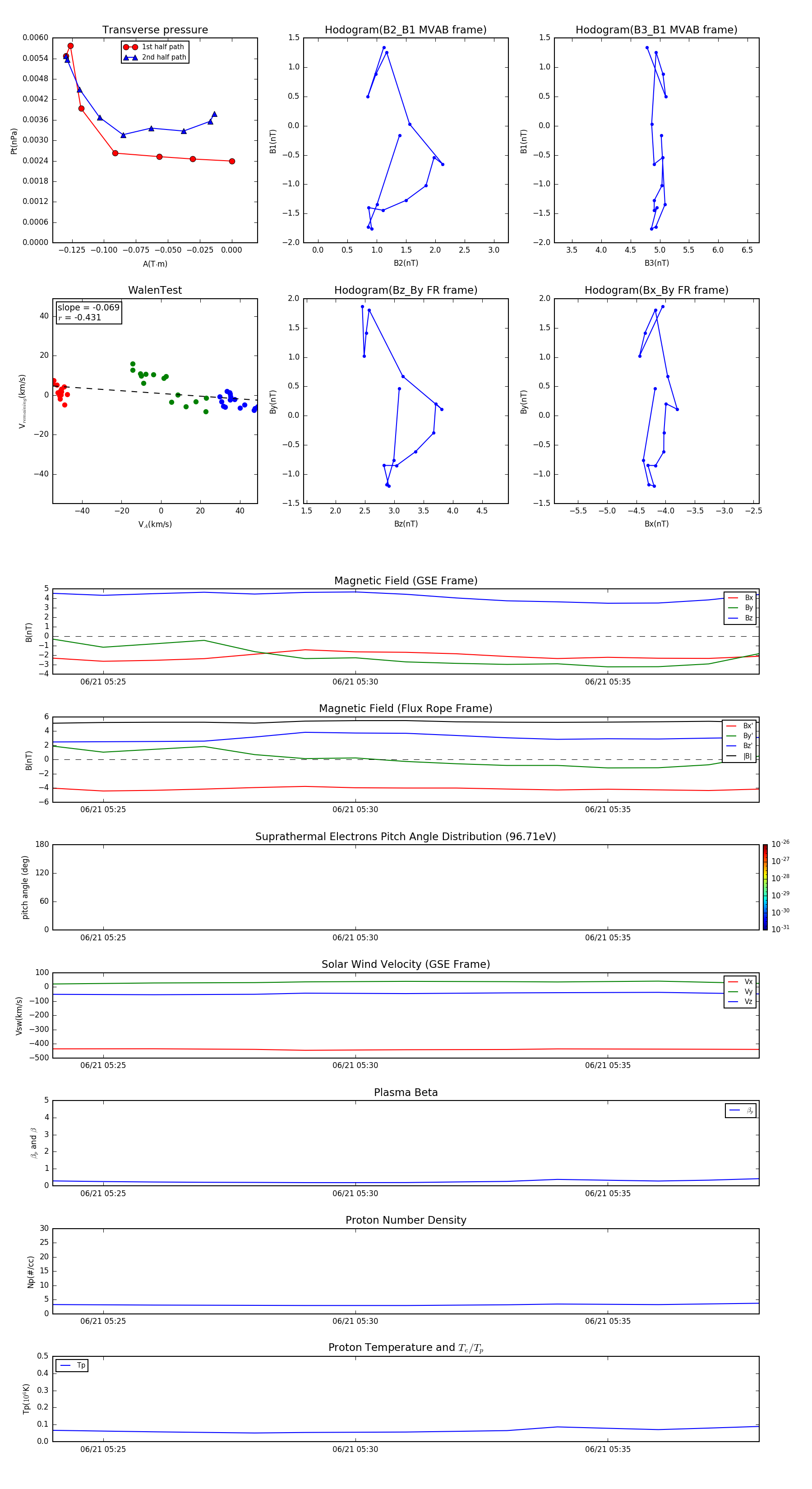The image size is (812, 1489).
Task: Click "06/21 05:25" tick under GSE magnetic field plot
Action: tap(103, 682)
